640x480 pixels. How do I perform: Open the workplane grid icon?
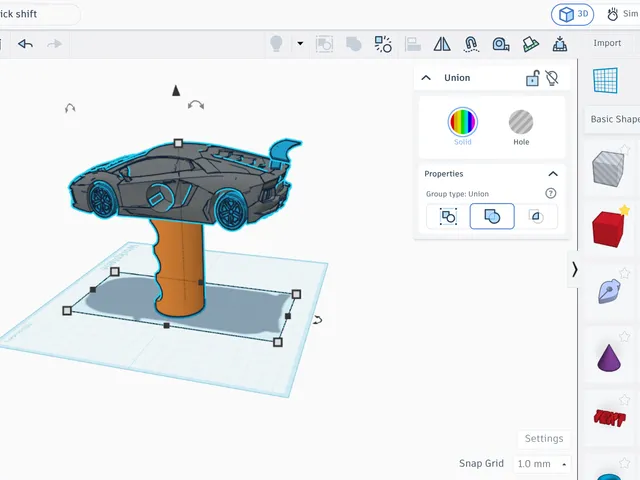605,81
